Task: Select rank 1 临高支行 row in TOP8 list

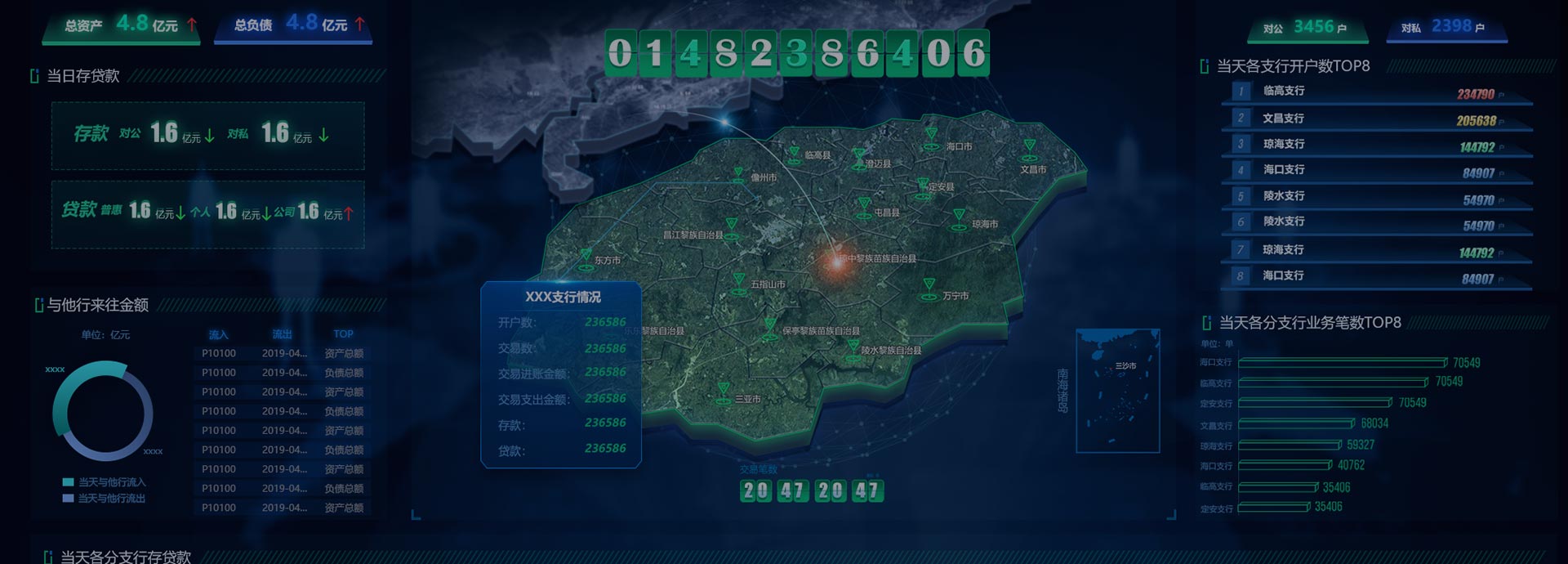Action: (1376, 92)
